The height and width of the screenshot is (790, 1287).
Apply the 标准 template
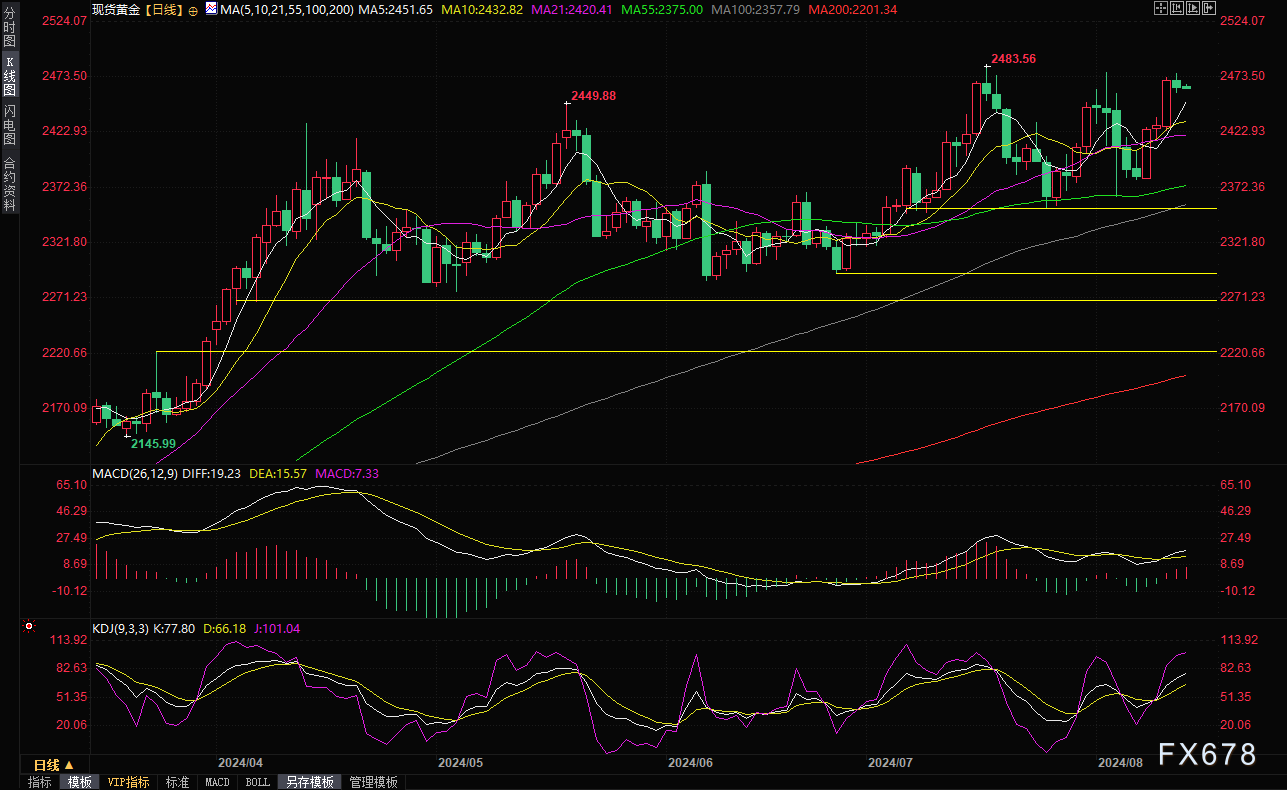[177, 782]
